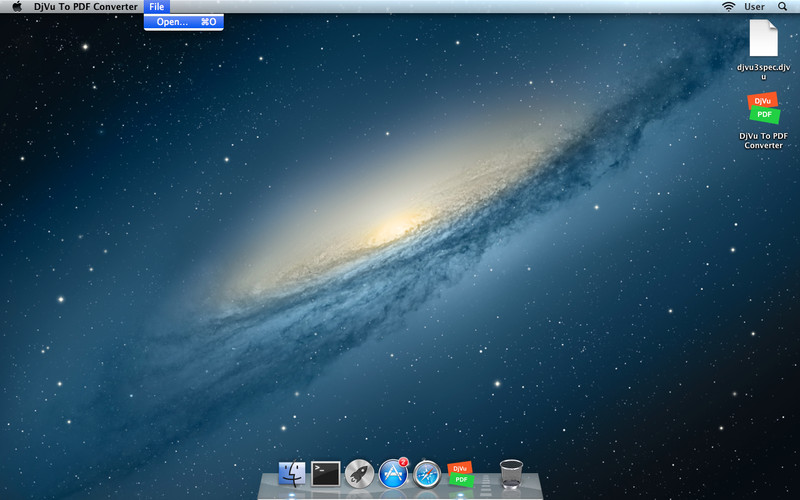Click the red notification badge on App Store
Image resolution: width=800 pixels, height=500 pixels.
click(403, 461)
